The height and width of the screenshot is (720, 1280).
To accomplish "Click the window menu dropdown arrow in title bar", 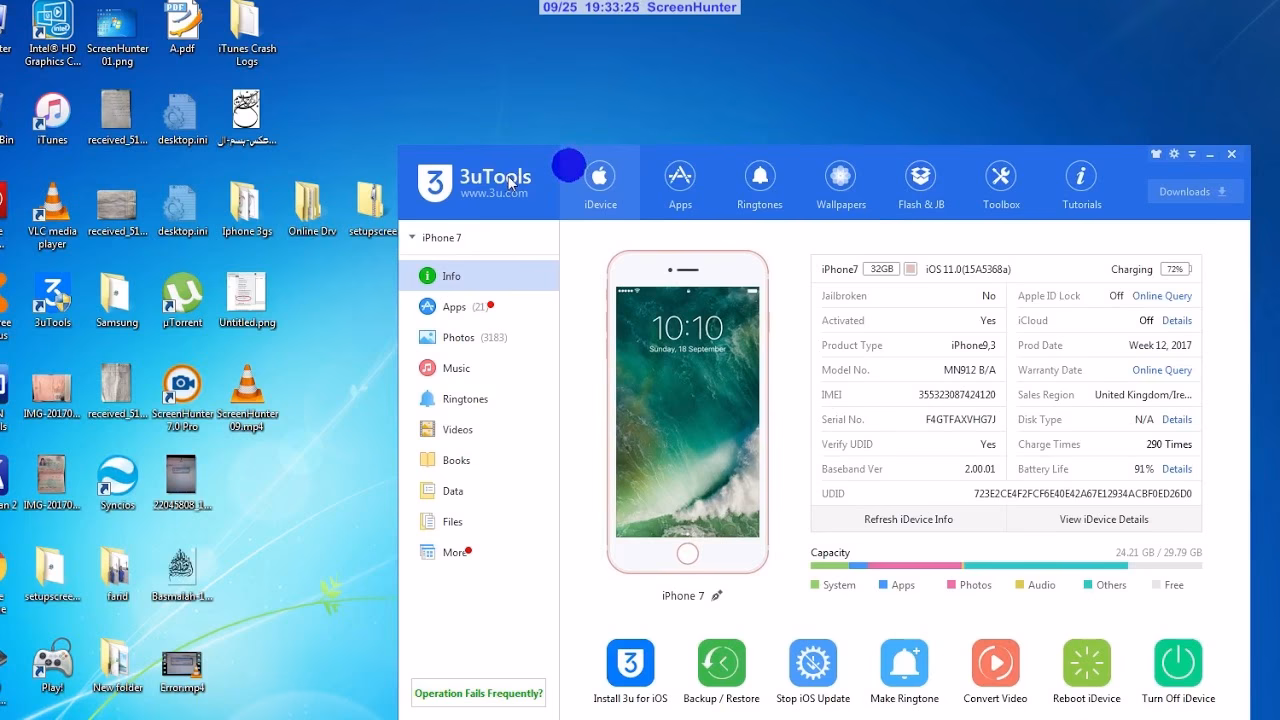I will (x=1192, y=154).
